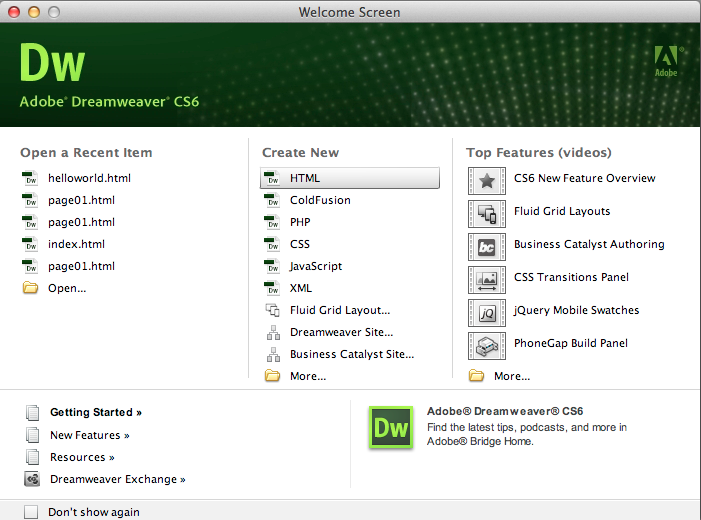Create a new HTML document
701x520 pixels.
pyautogui.click(x=305, y=178)
